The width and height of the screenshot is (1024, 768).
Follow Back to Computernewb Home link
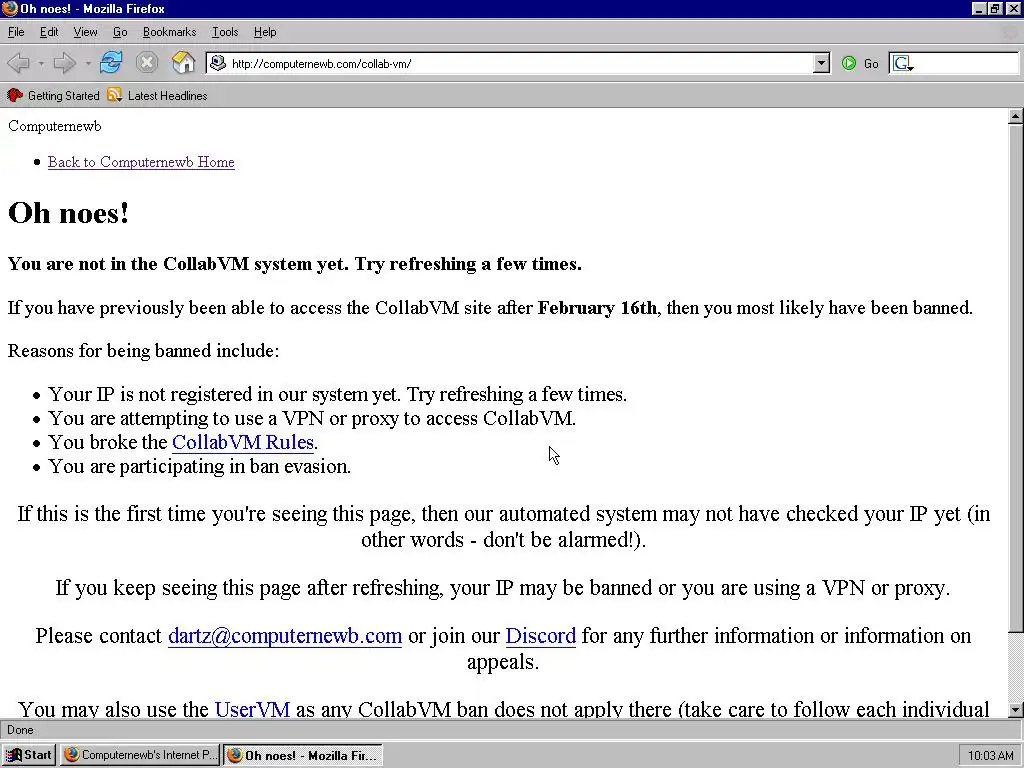tap(141, 162)
